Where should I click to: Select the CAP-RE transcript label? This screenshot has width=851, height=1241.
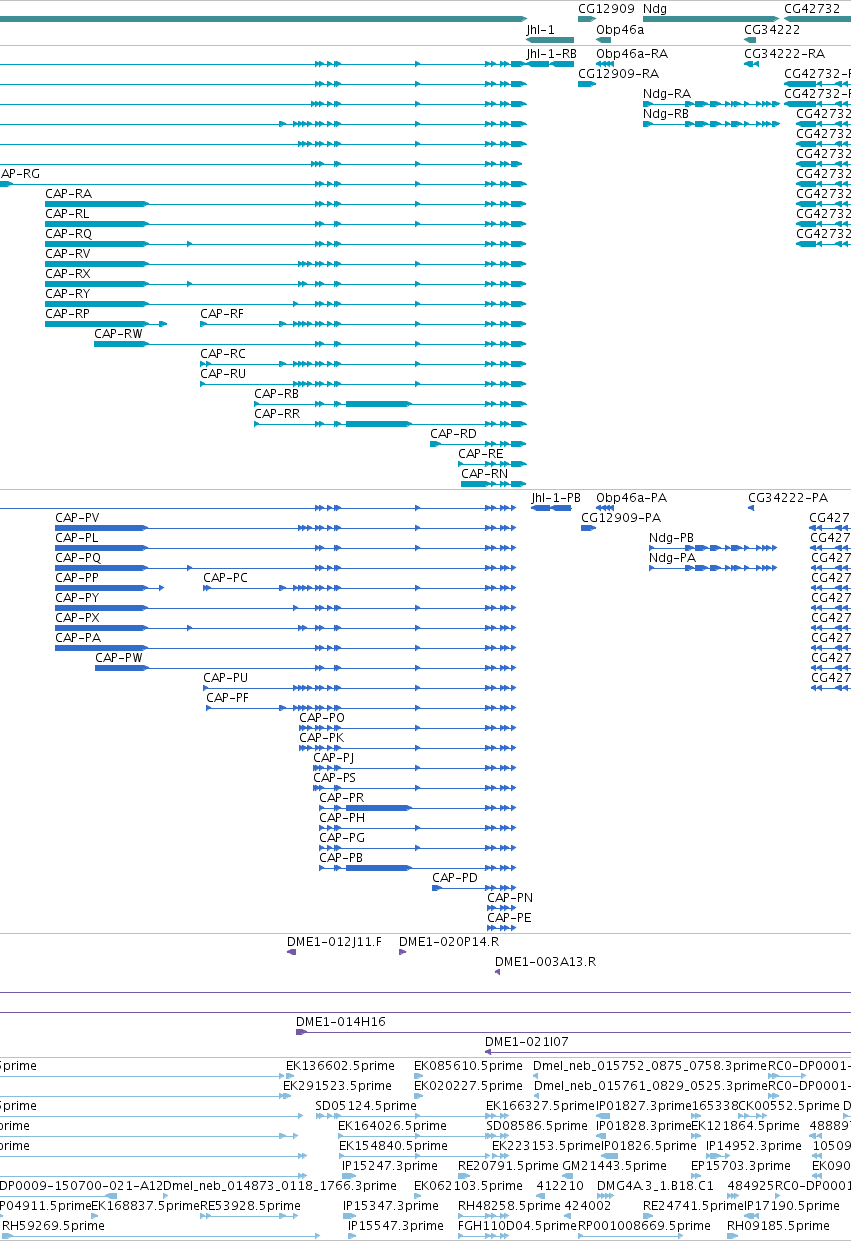click(481, 454)
